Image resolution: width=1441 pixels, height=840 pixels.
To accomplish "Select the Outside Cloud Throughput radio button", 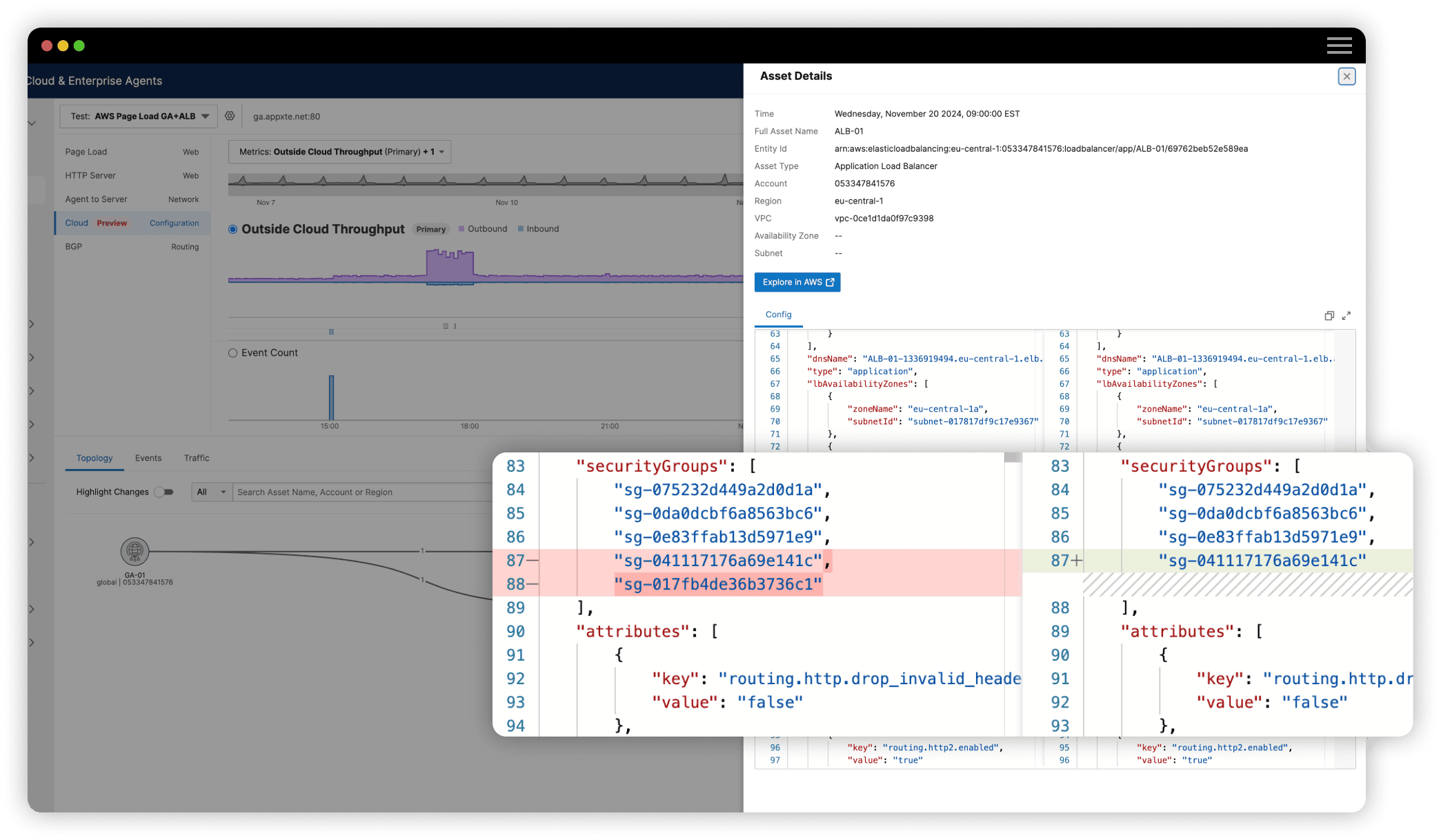I will tap(233, 229).
